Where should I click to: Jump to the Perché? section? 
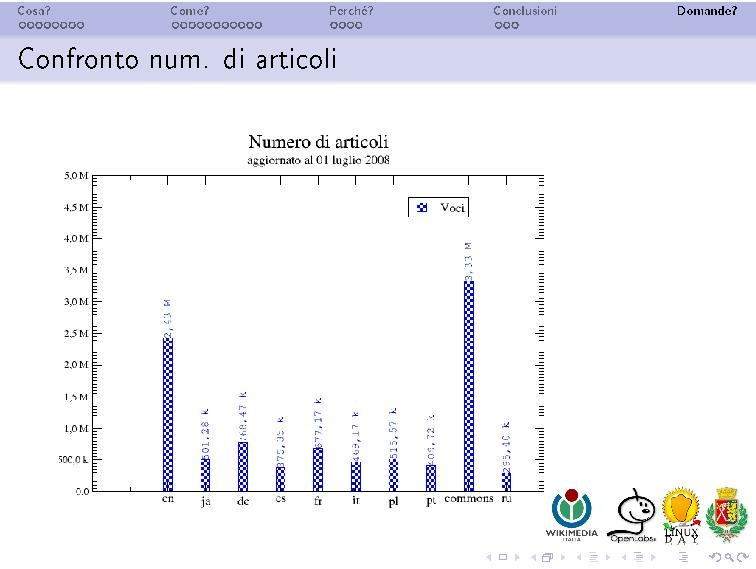tap(351, 11)
